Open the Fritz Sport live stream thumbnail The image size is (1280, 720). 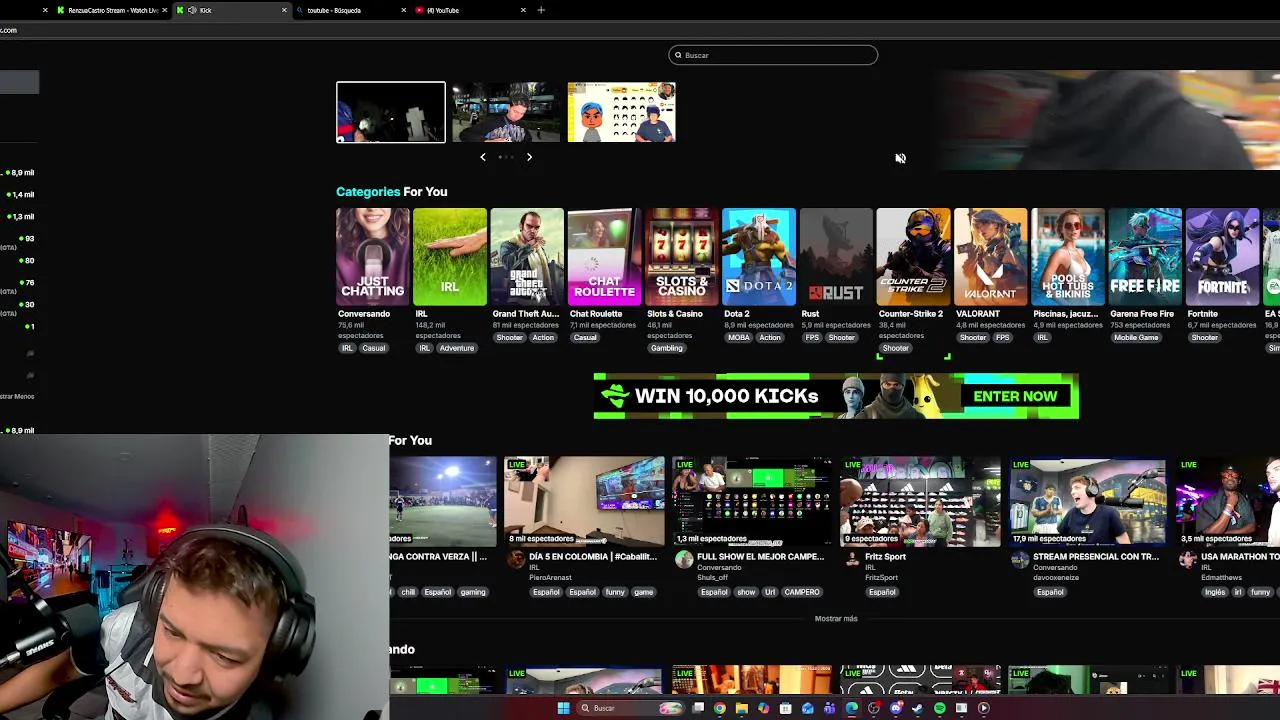point(920,502)
